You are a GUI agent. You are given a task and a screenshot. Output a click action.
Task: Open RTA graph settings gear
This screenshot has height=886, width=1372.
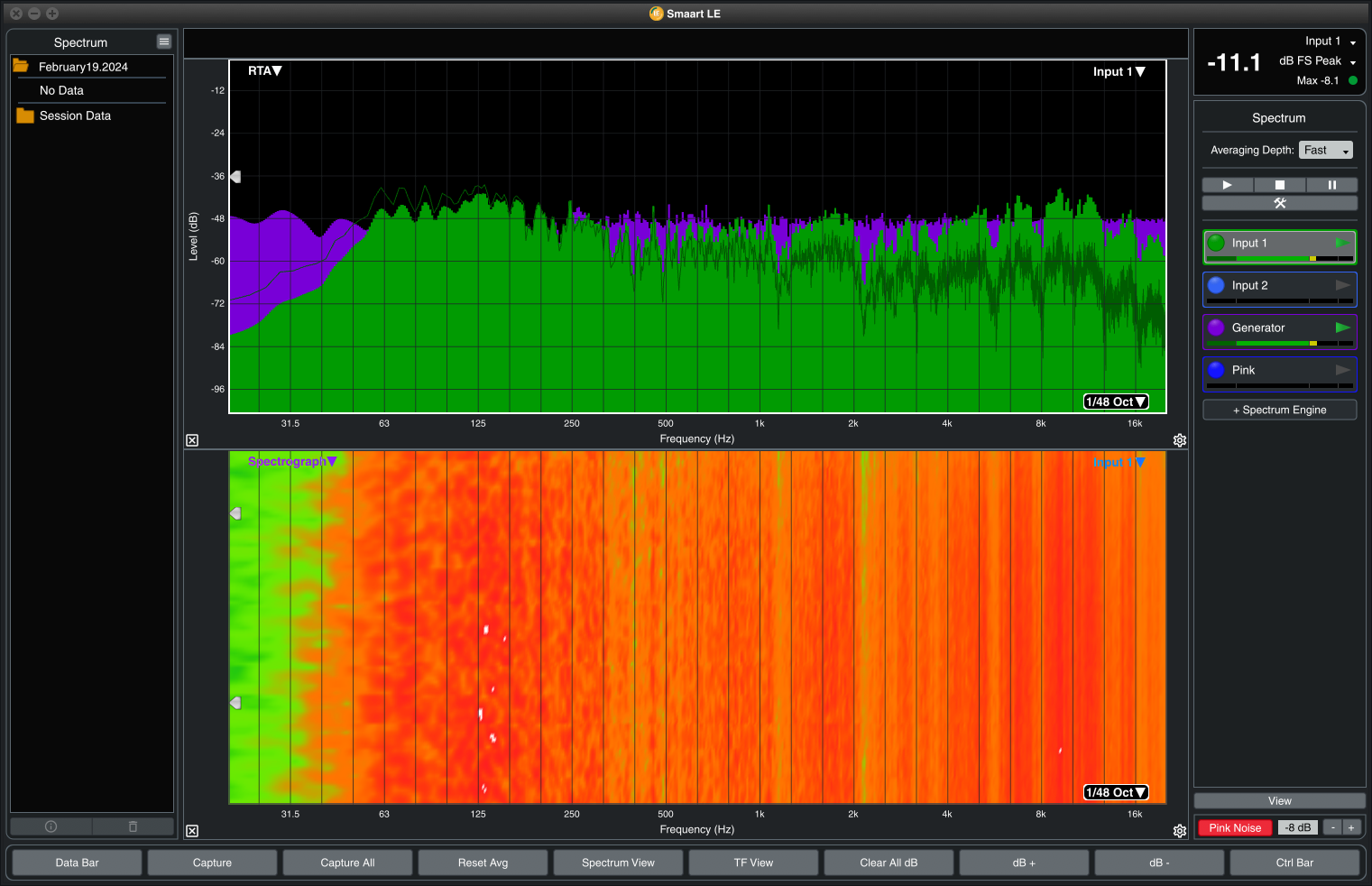(1179, 440)
